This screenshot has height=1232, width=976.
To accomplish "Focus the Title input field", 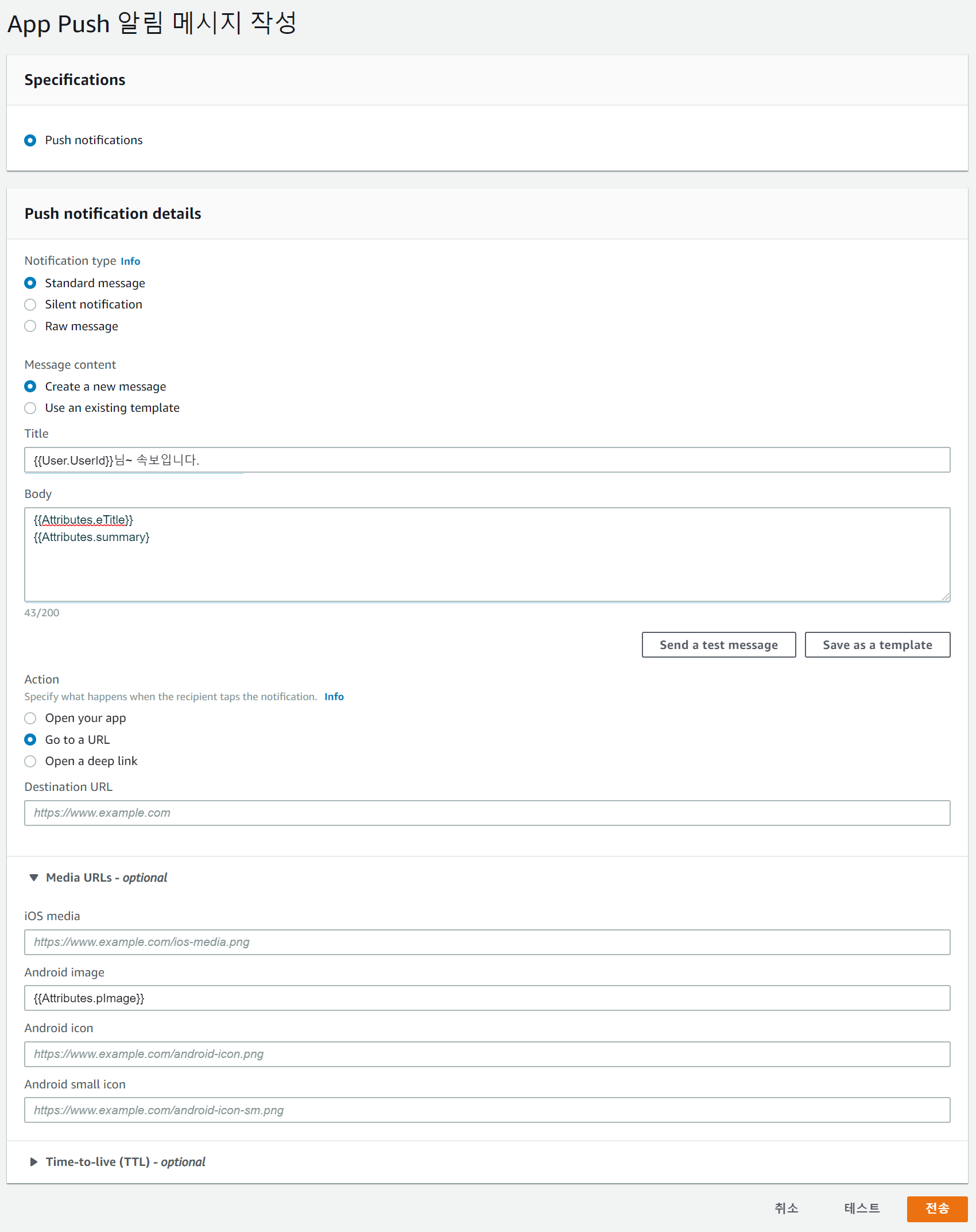I will (487, 460).
